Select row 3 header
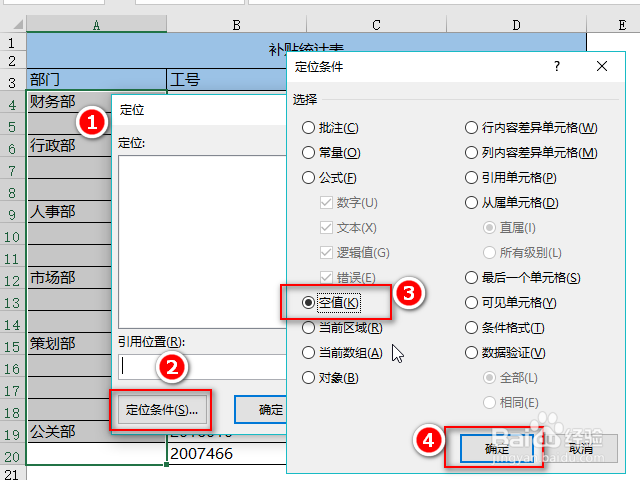The width and height of the screenshot is (640, 480). pyautogui.click(x=12, y=82)
